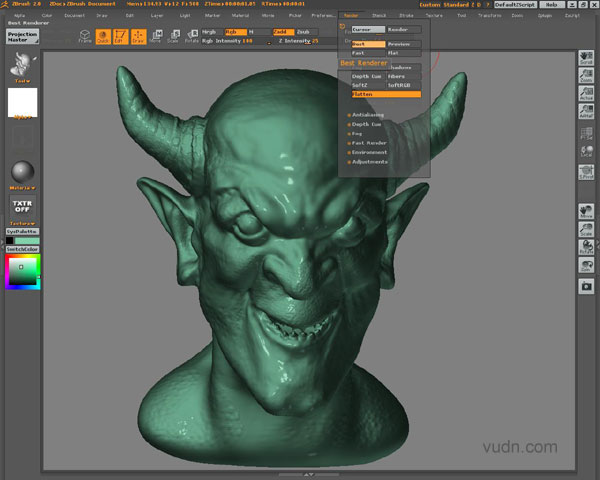Image resolution: width=600 pixels, height=480 pixels.
Task: Open the current Tool demon head thumbnail
Action: tap(22, 64)
